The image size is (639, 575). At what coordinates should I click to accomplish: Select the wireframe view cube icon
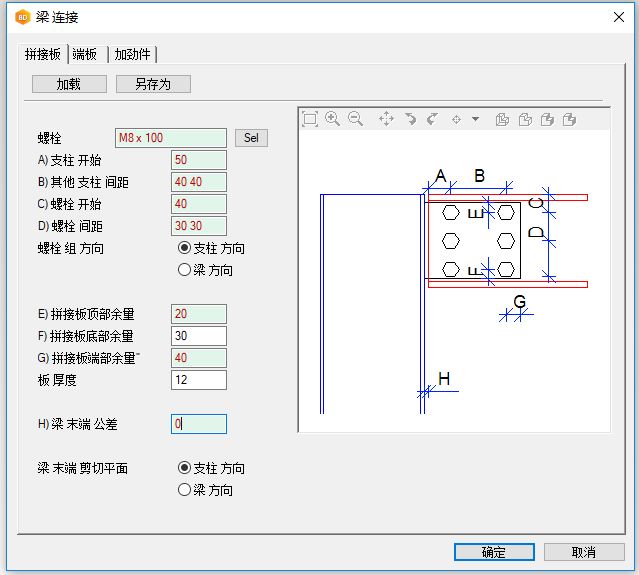point(502,119)
